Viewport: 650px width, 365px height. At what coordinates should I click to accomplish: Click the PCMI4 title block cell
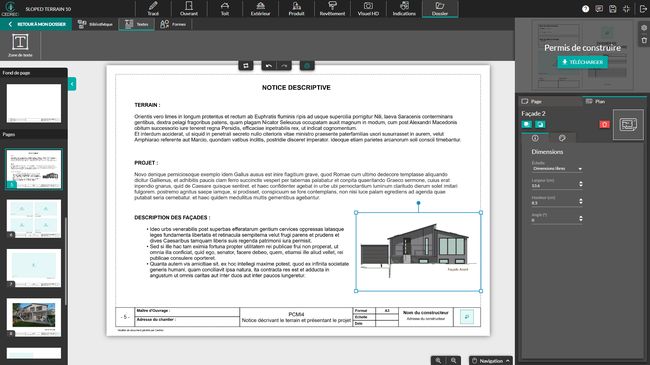(x=296, y=317)
